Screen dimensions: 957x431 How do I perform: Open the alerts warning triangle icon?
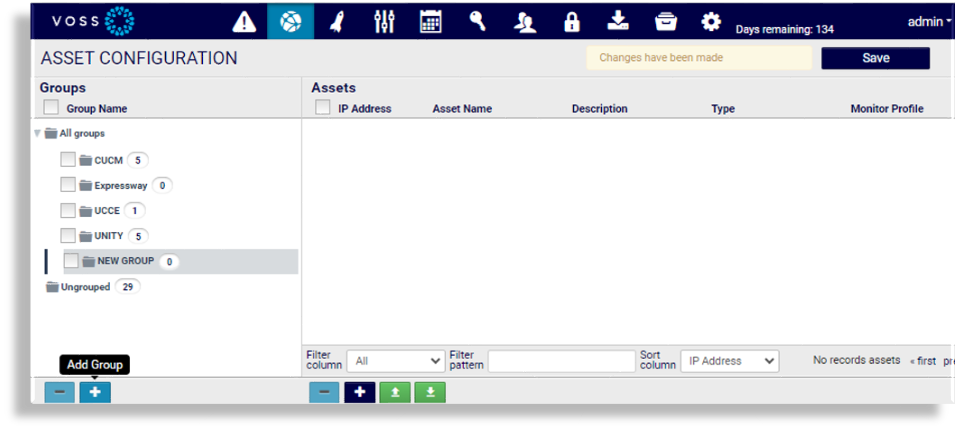click(244, 22)
